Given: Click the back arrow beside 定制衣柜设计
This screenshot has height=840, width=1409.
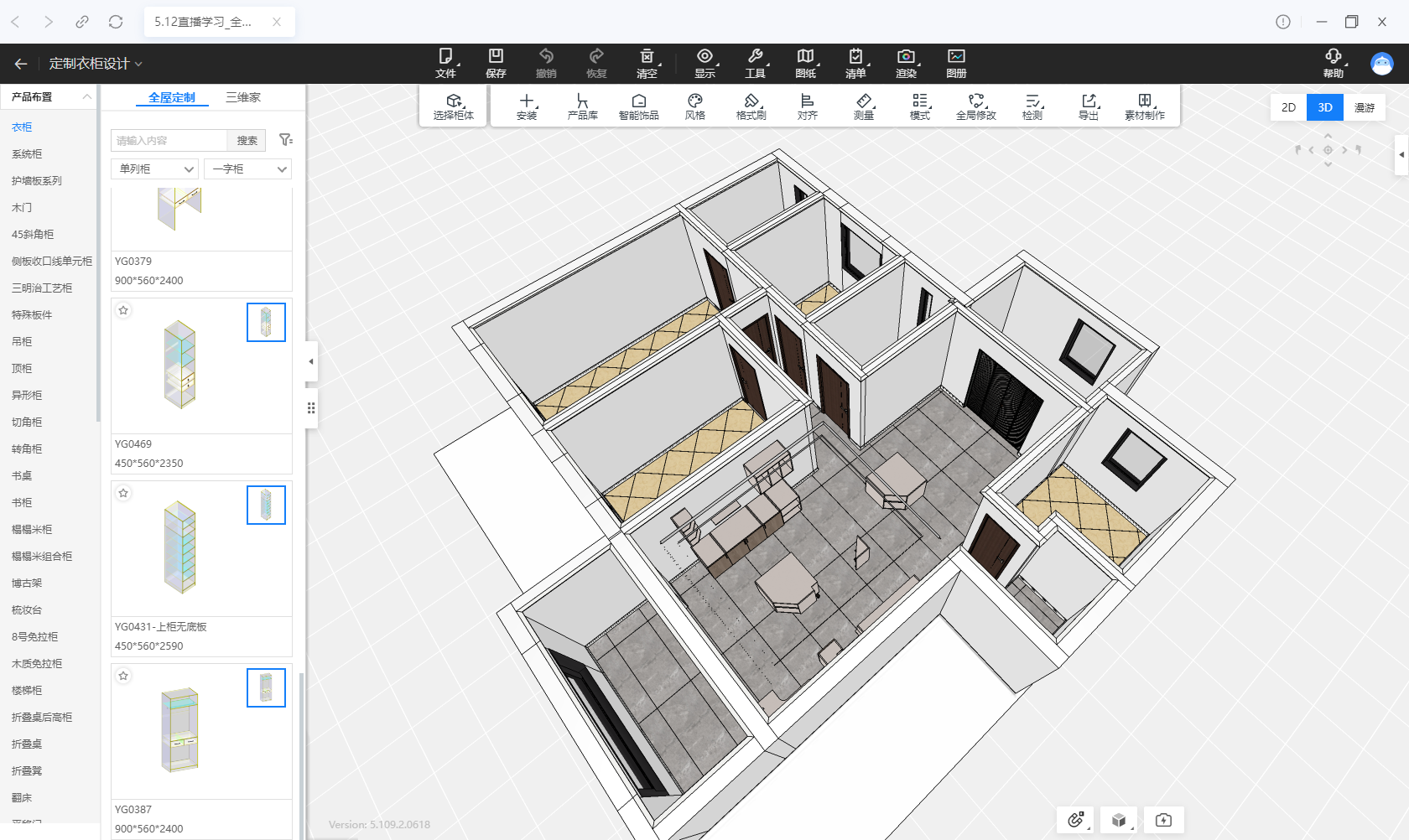Looking at the screenshot, I should pyautogui.click(x=21, y=64).
